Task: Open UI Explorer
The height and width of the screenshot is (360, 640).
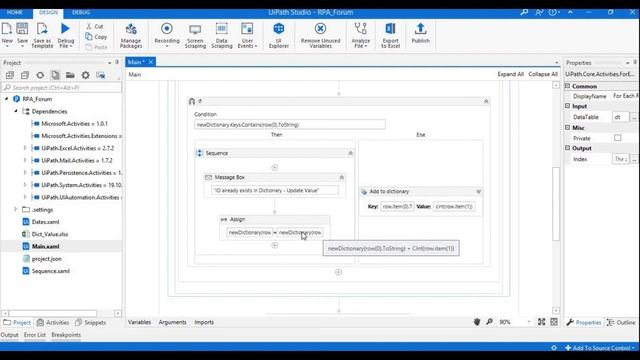Action: [279, 35]
